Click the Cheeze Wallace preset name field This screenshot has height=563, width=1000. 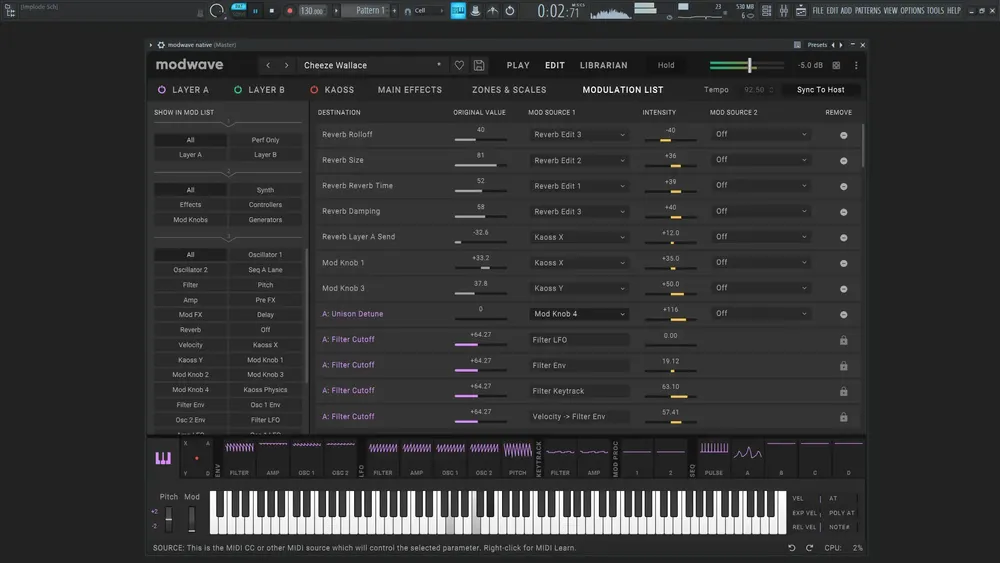tap(371, 65)
